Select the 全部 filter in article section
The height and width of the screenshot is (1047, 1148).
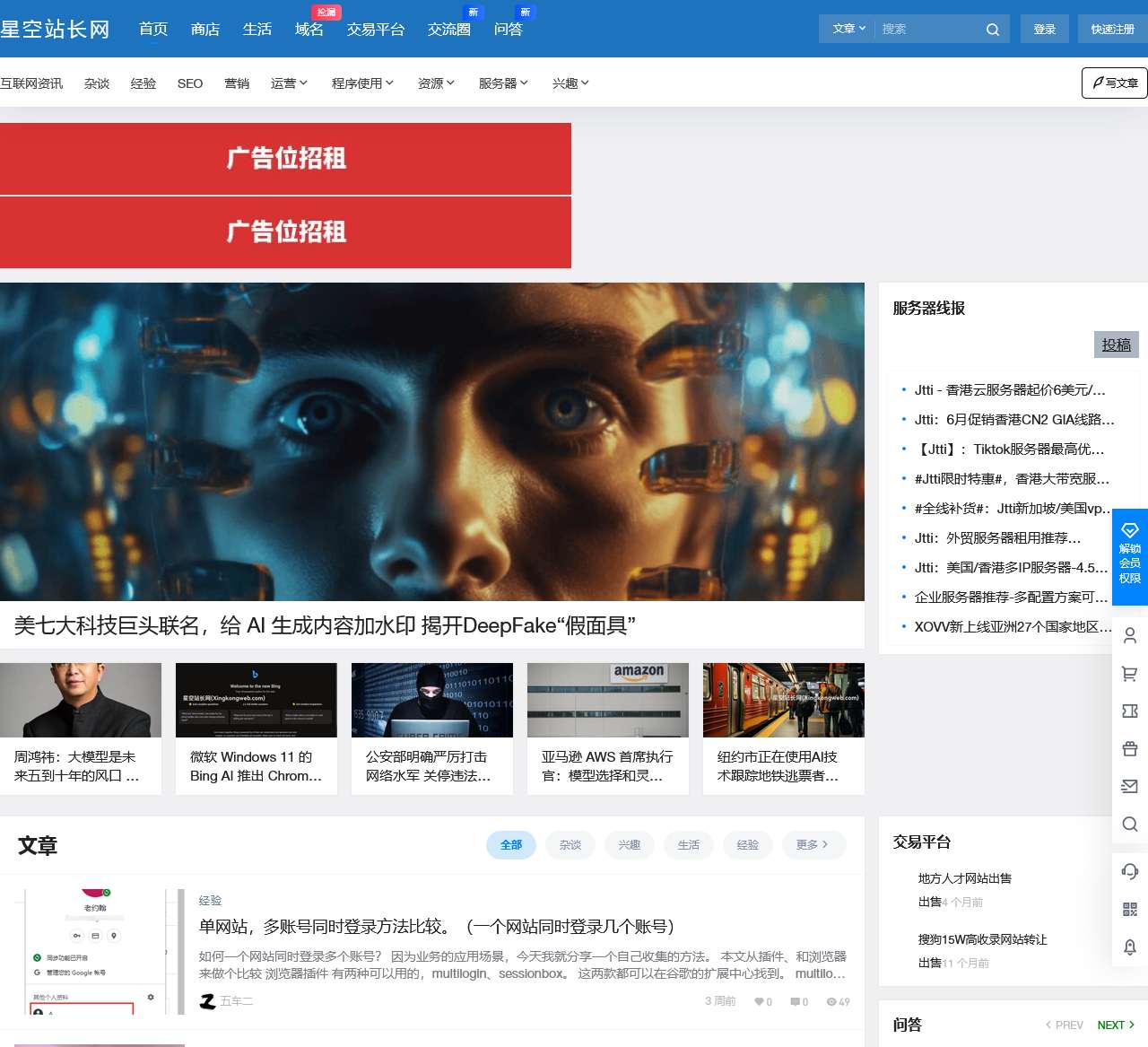511,844
